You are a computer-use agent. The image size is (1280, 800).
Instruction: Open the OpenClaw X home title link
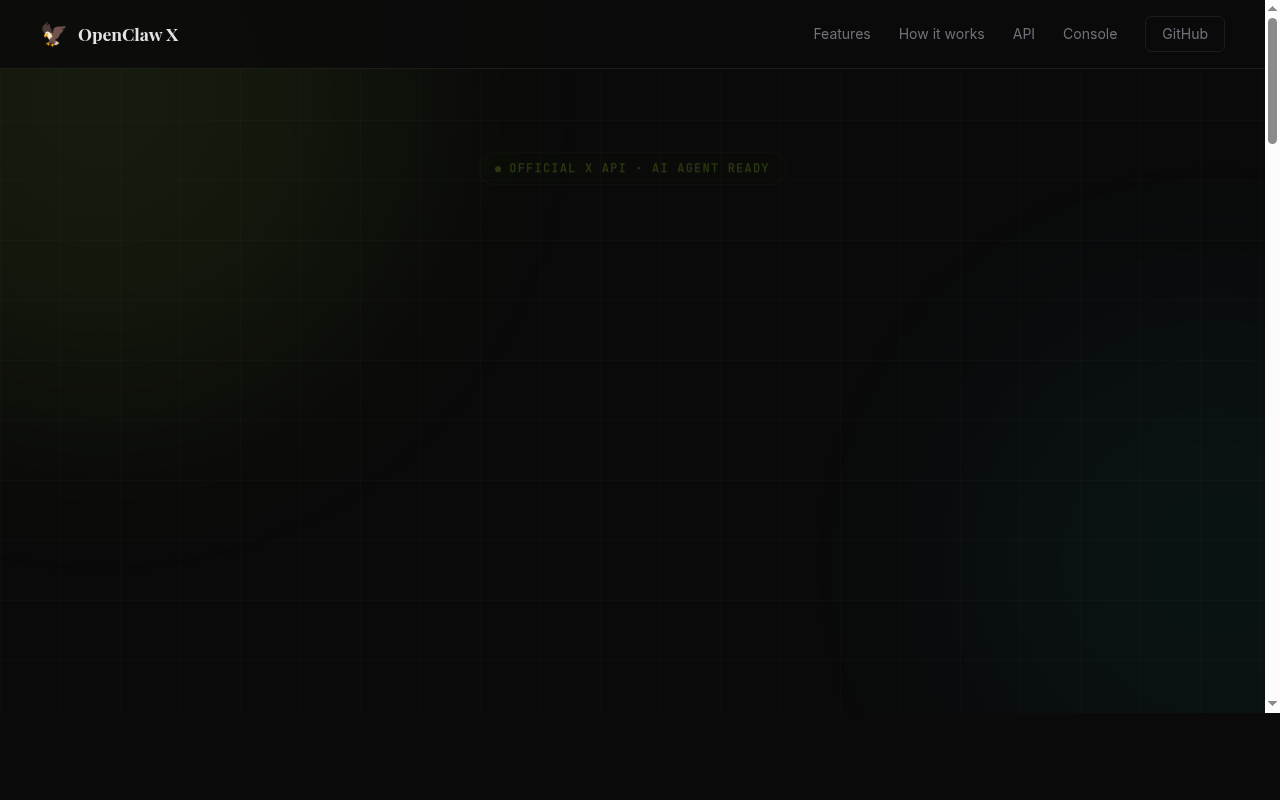click(x=128, y=35)
